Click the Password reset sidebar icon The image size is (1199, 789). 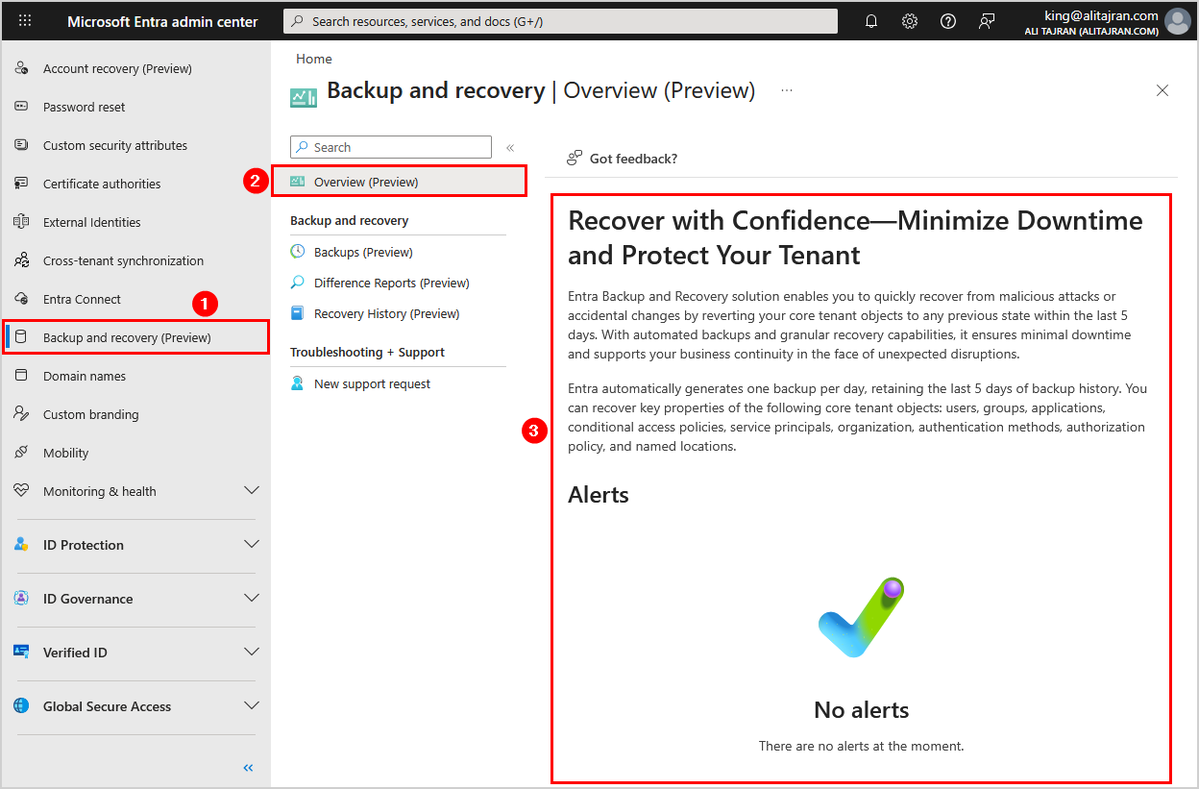21,106
